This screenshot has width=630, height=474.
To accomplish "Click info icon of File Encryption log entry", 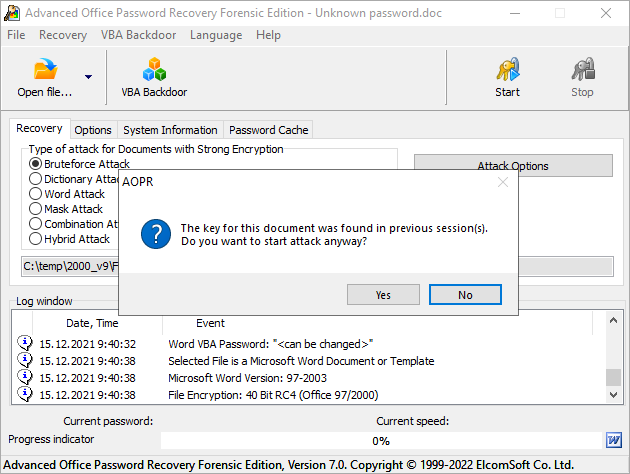I will click(x=25, y=395).
